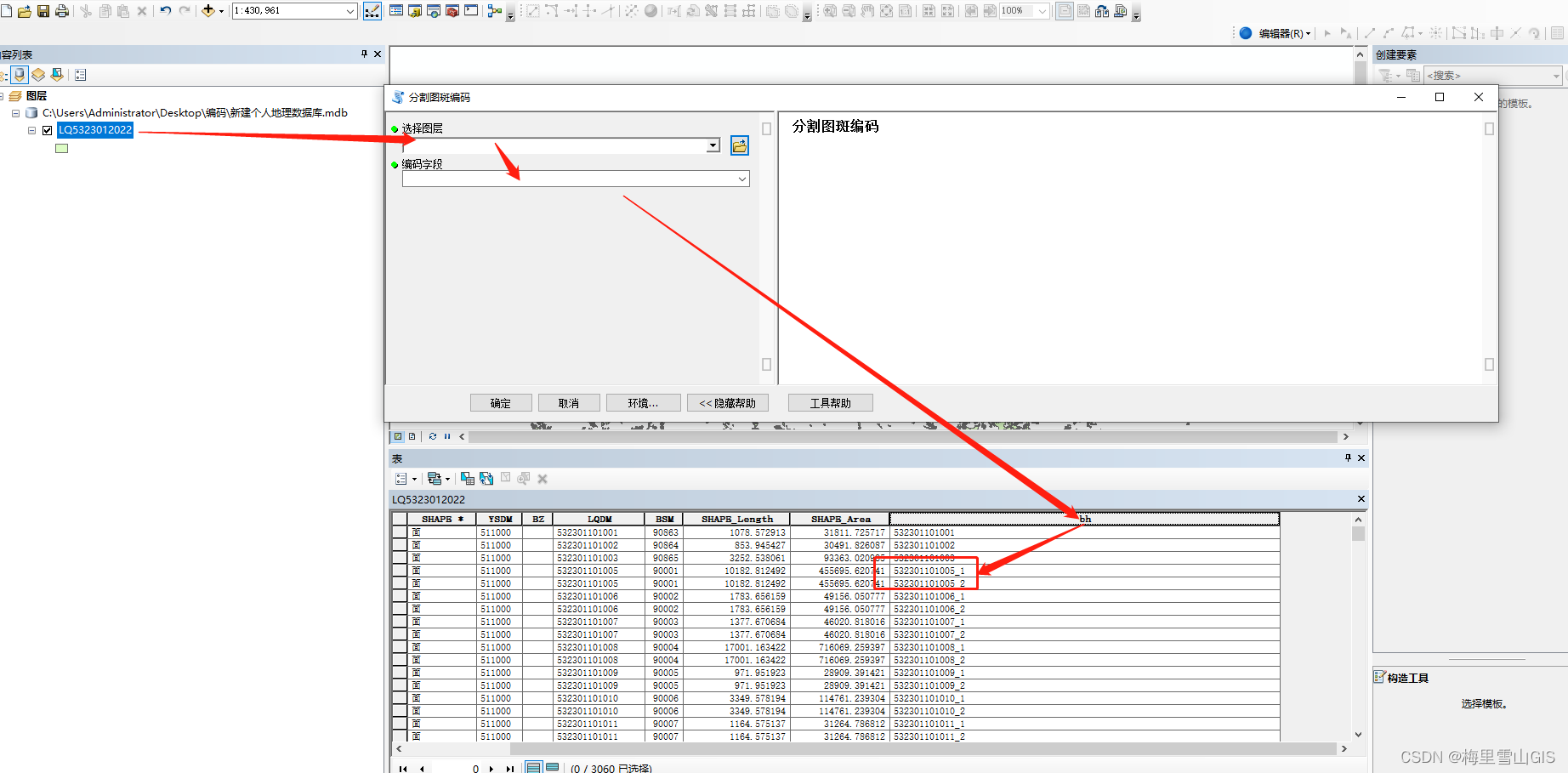Image resolution: width=1568 pixels, height=773 pixels.
Task: Uncheck the LQ5323012022 layer visibility checkbox
Action: coord(48,130)
